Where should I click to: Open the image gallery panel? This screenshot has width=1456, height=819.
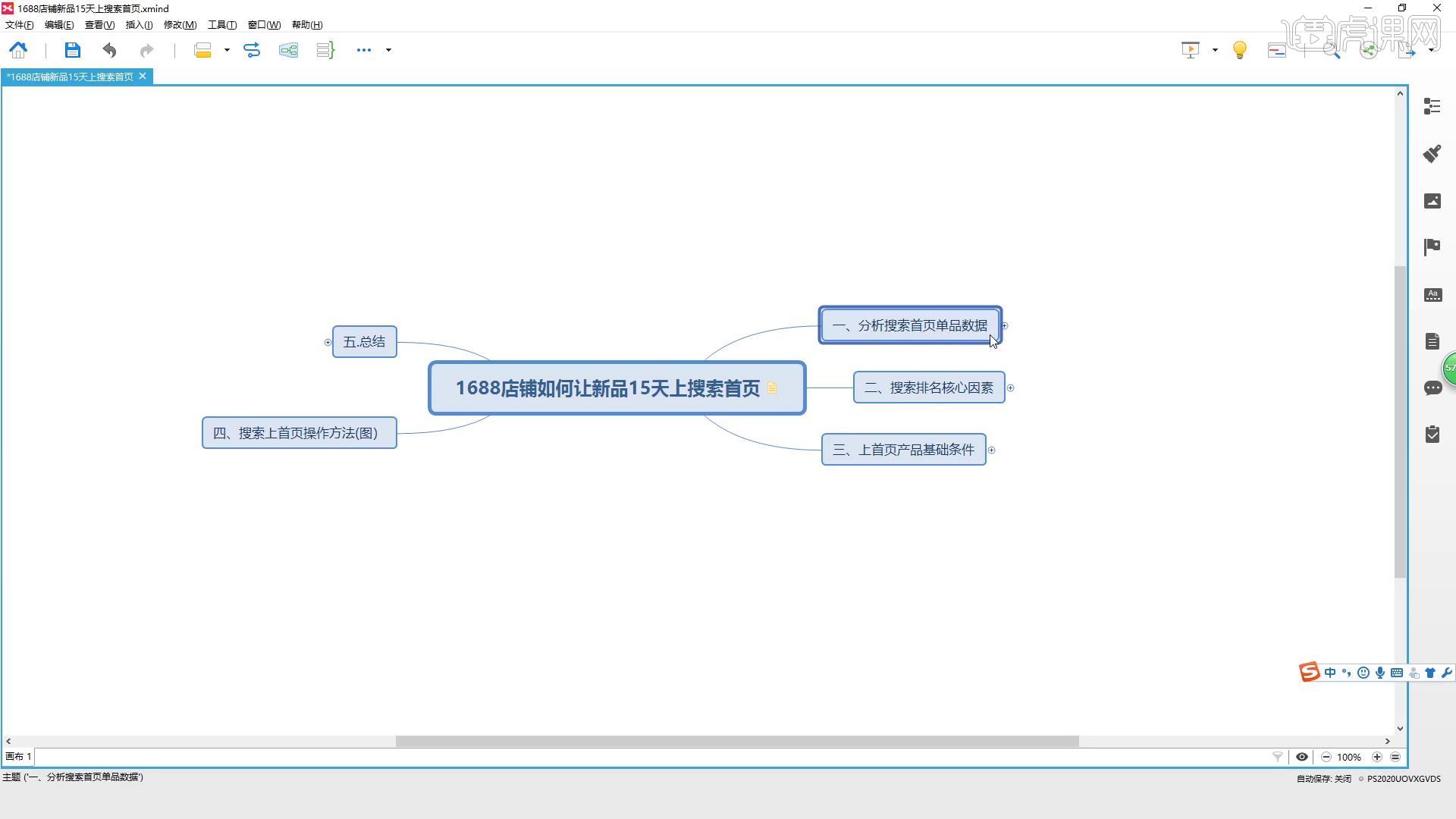pos(1432,201)
